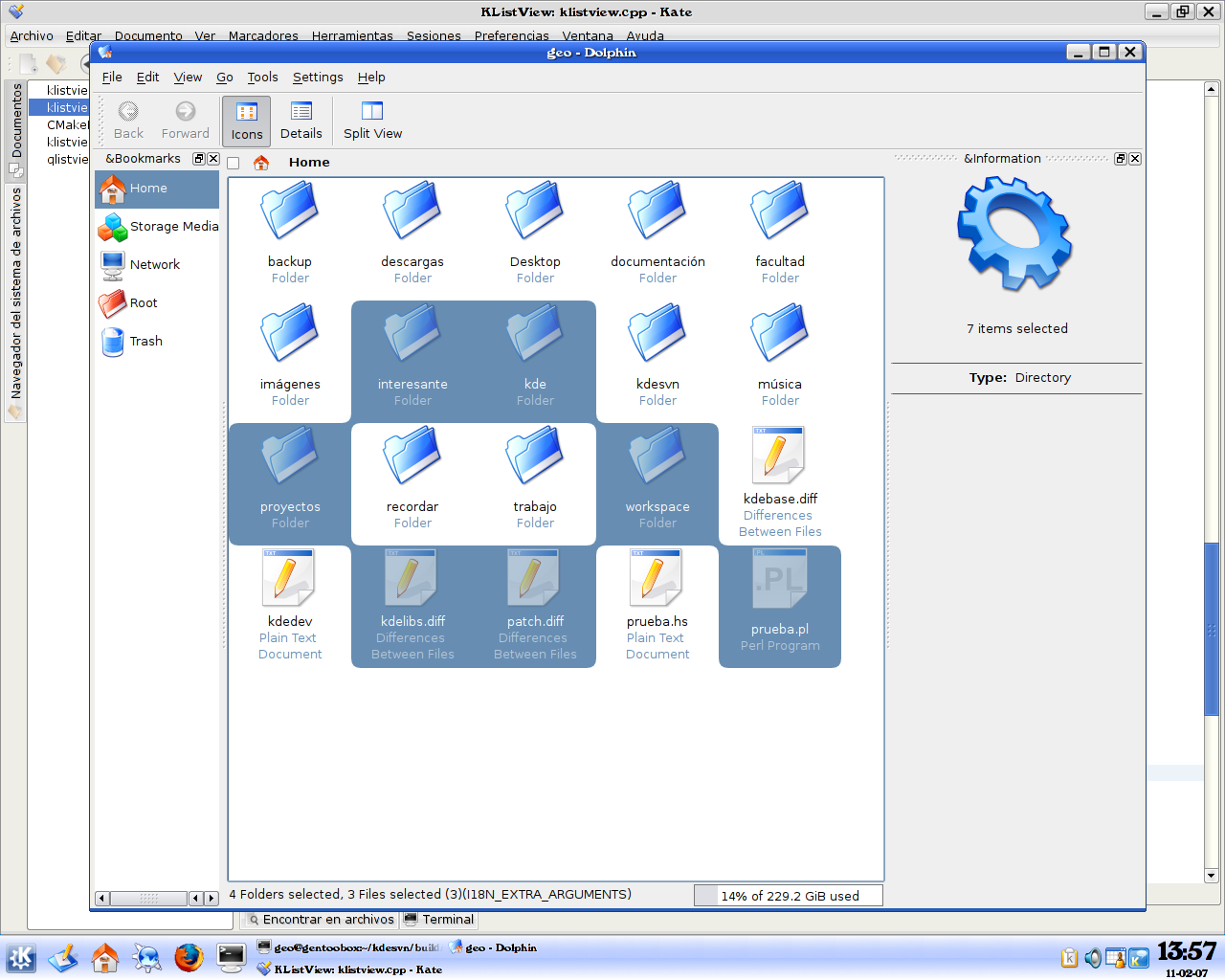Float the Information panel
The image size is (1225, 980).
coord(1121,159)
